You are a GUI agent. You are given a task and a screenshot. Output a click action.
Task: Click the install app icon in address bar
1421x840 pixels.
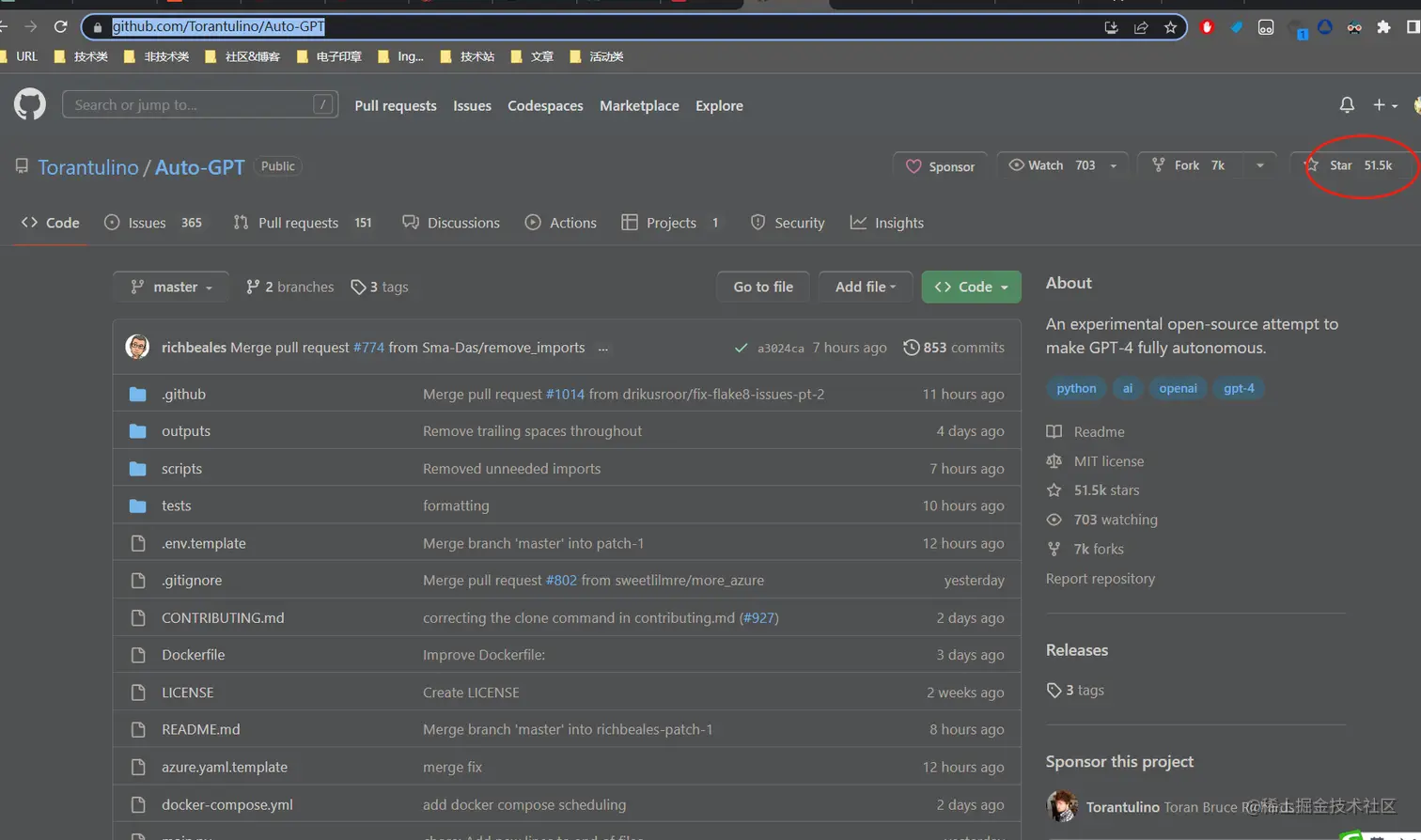(1111, 27)
